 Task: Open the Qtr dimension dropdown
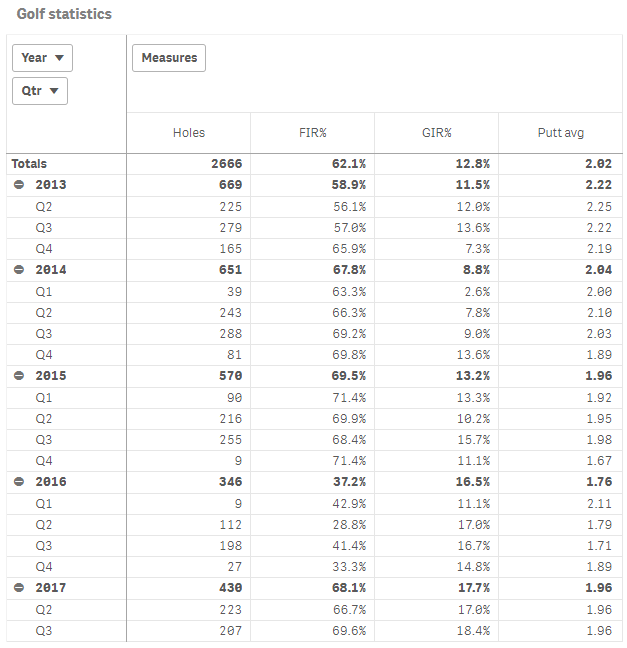pyautogui.click(x=40, y=91)
